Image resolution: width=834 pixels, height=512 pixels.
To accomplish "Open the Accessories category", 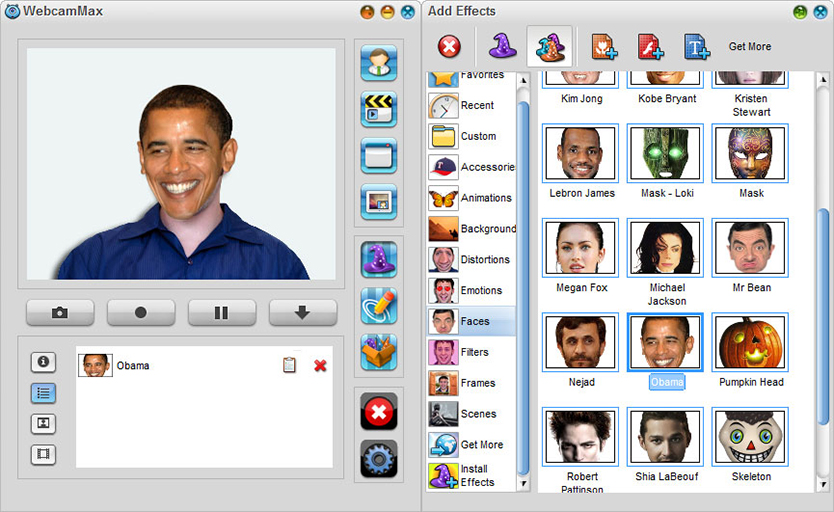I will pyautogui.click(x=471, y=167).
